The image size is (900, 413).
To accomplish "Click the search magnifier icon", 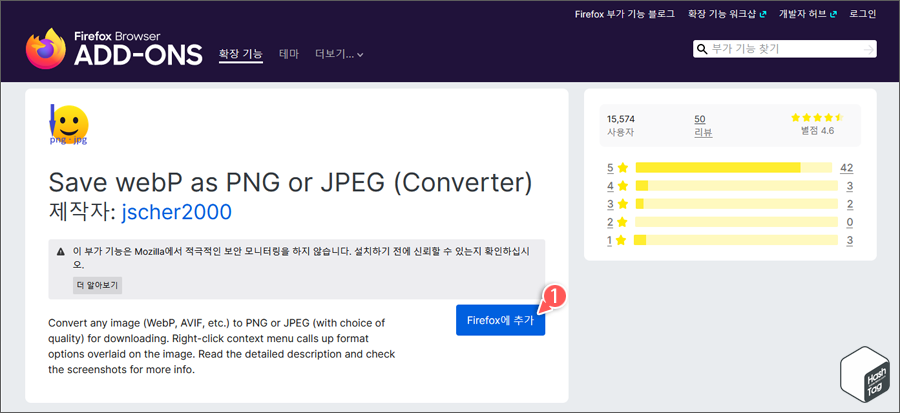I will 701,49.
